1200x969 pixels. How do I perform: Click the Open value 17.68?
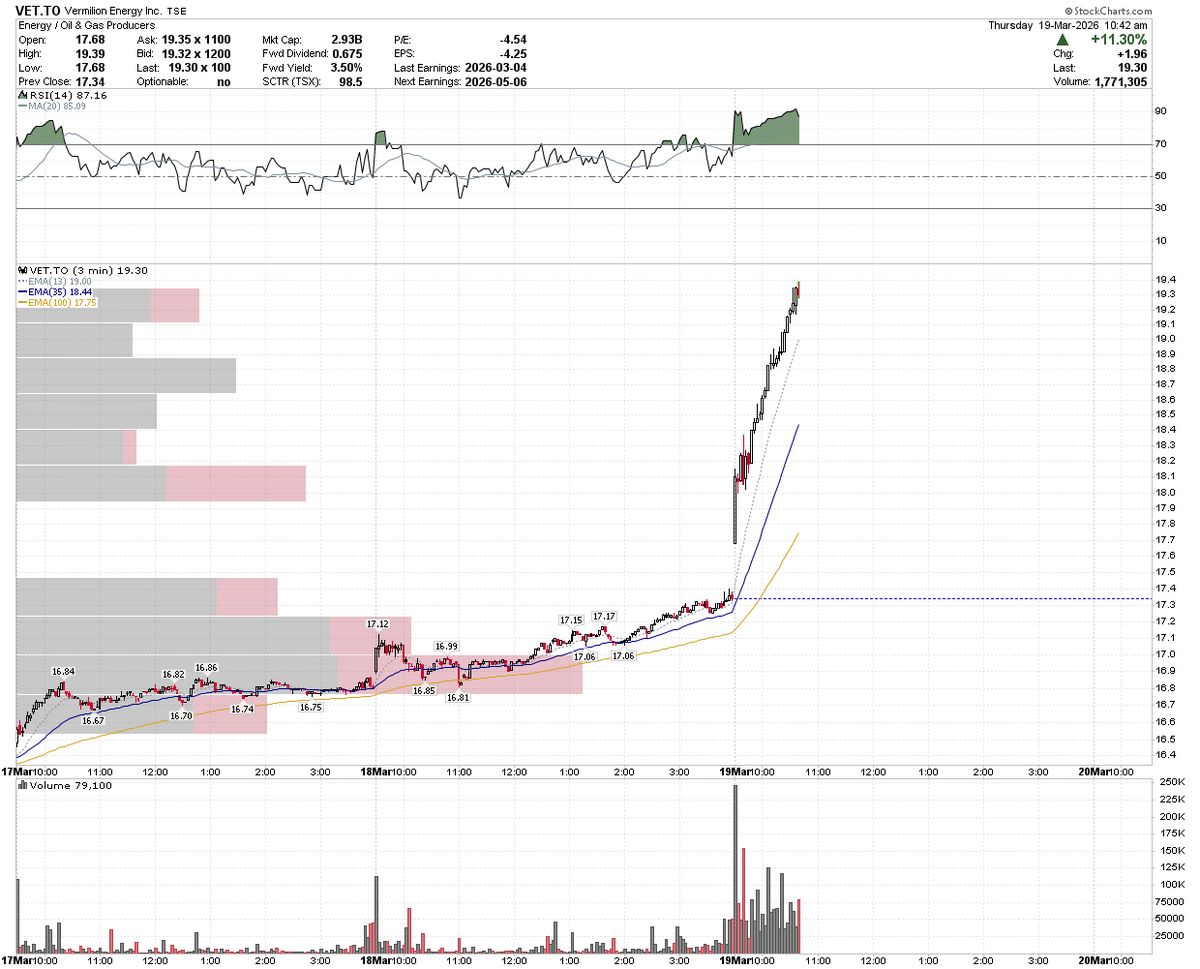[x=92, y=39]
